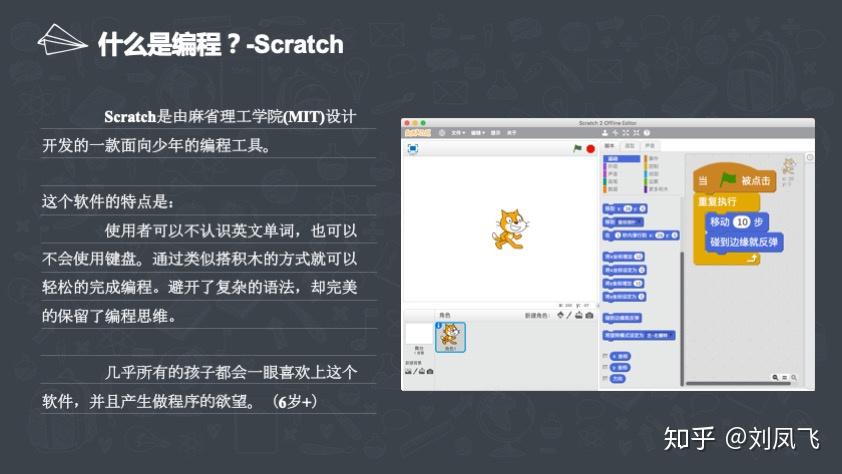
Task: Click slide title 什么是编程？-Scratch
Action: [221, 45]
